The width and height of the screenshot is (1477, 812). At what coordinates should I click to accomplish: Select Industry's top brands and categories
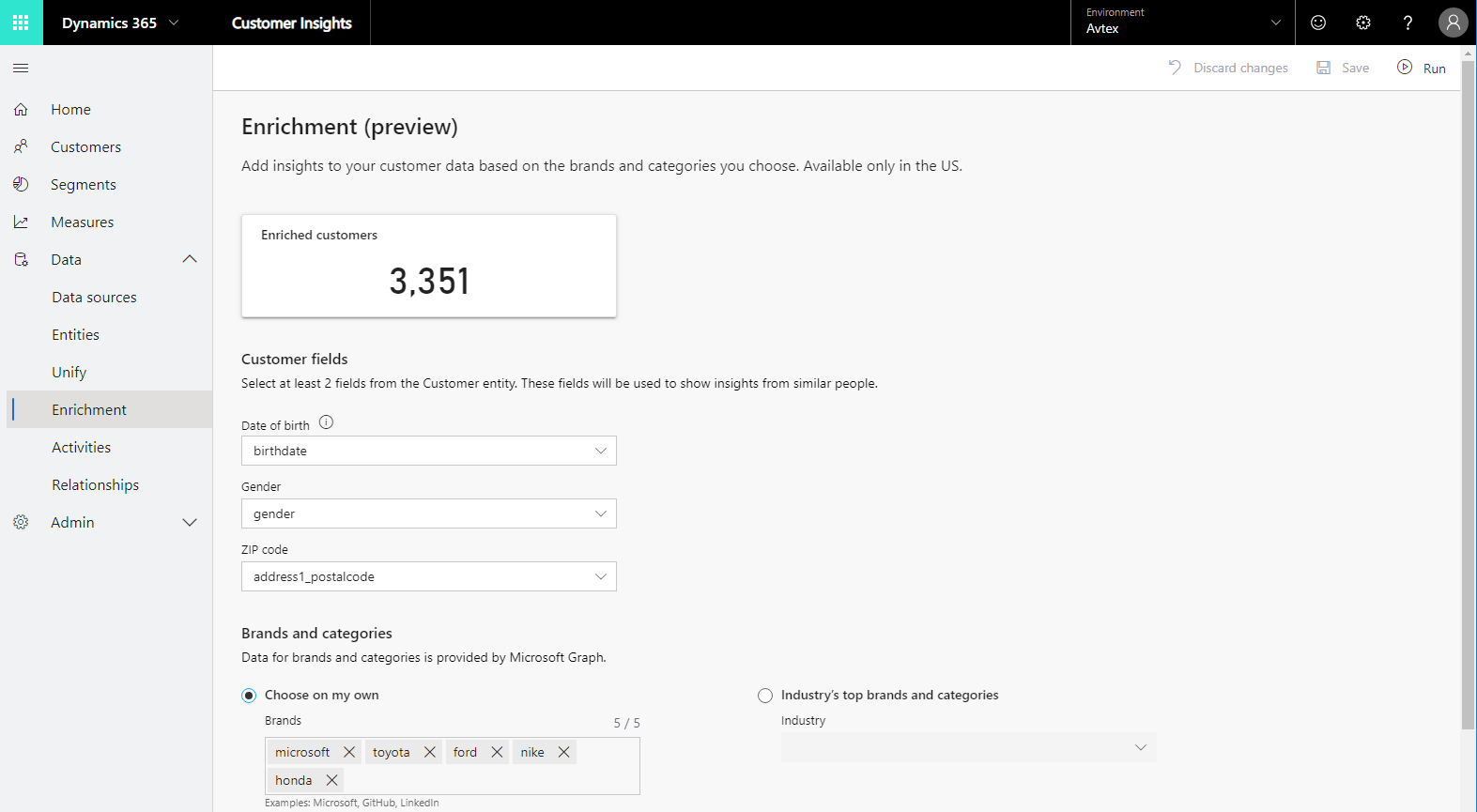[765, 696]
